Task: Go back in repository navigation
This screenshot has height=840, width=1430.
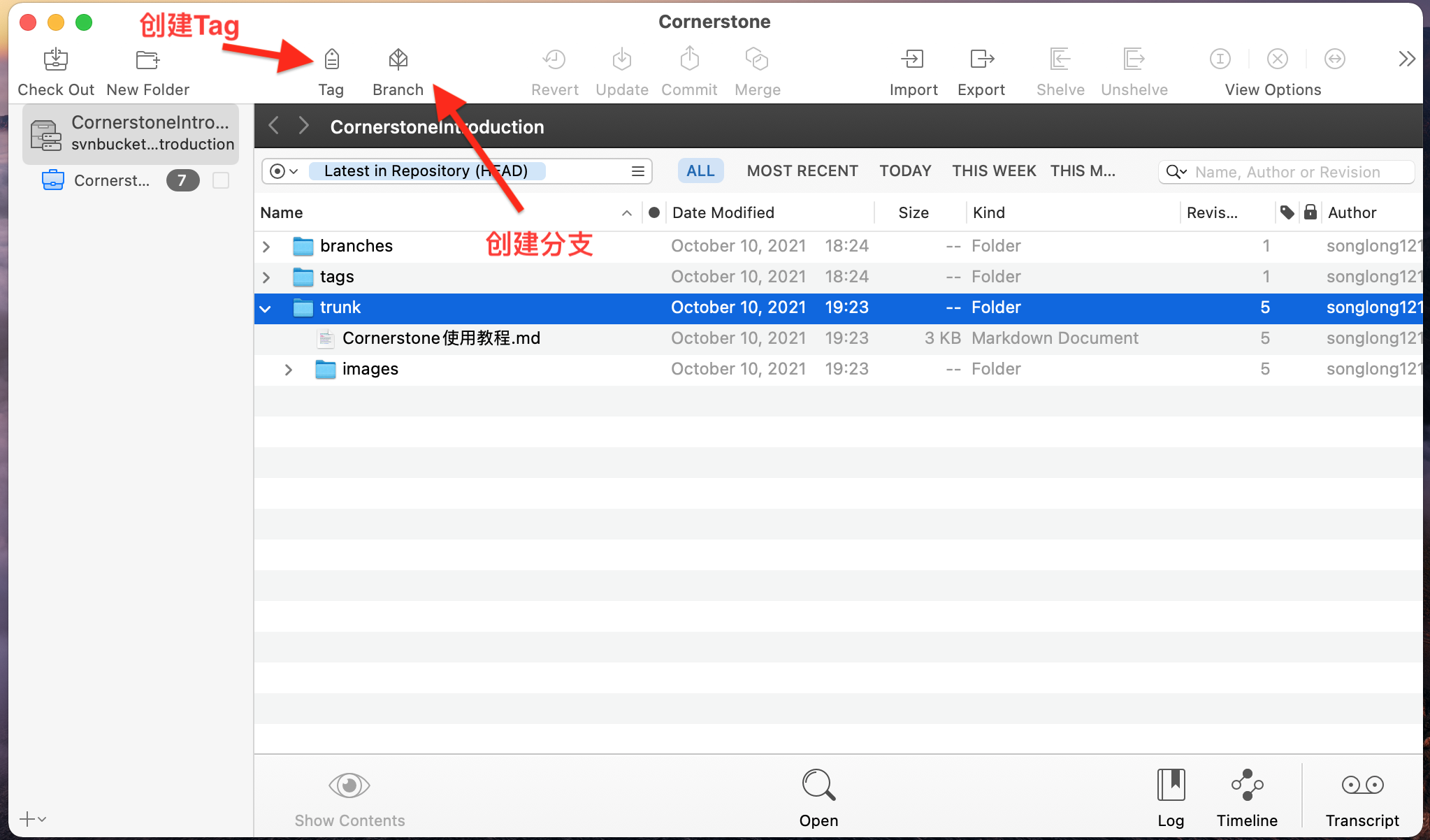Action: pyautogui.click(x=274, y=126)
